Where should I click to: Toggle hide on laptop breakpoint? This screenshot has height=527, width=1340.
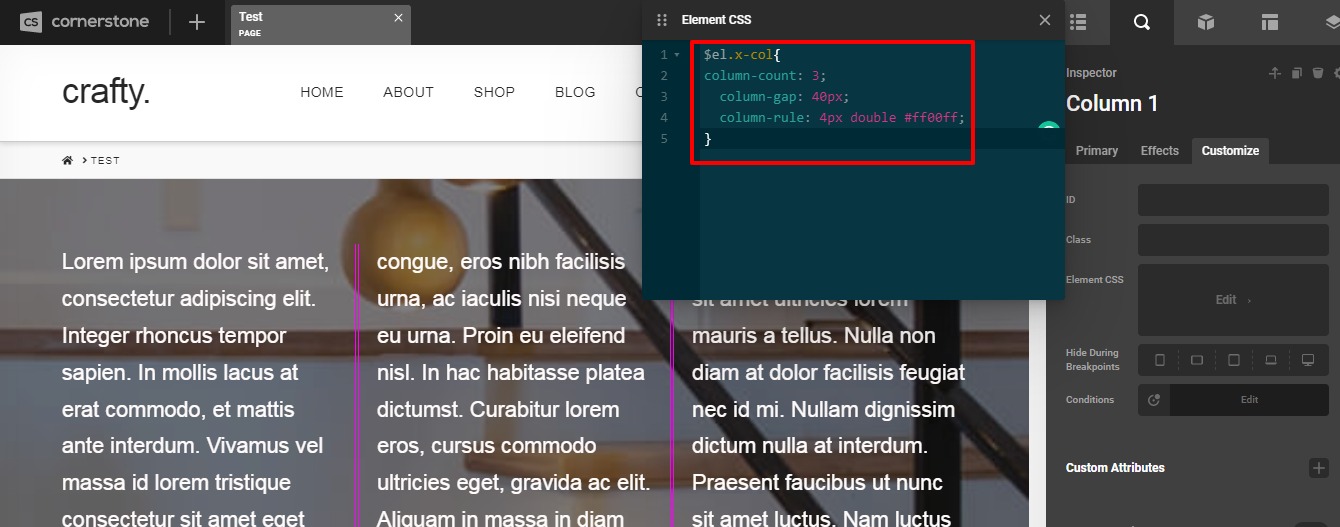(1271, 360)
